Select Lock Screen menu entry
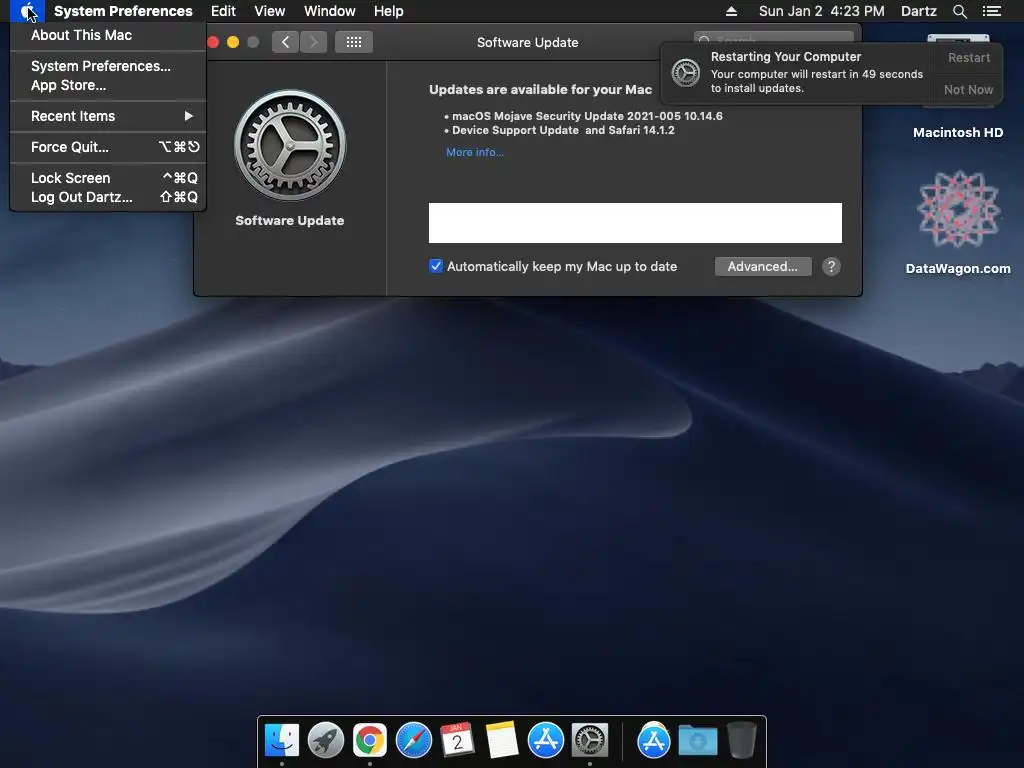 pyautogui.click(x=108, y=178)
